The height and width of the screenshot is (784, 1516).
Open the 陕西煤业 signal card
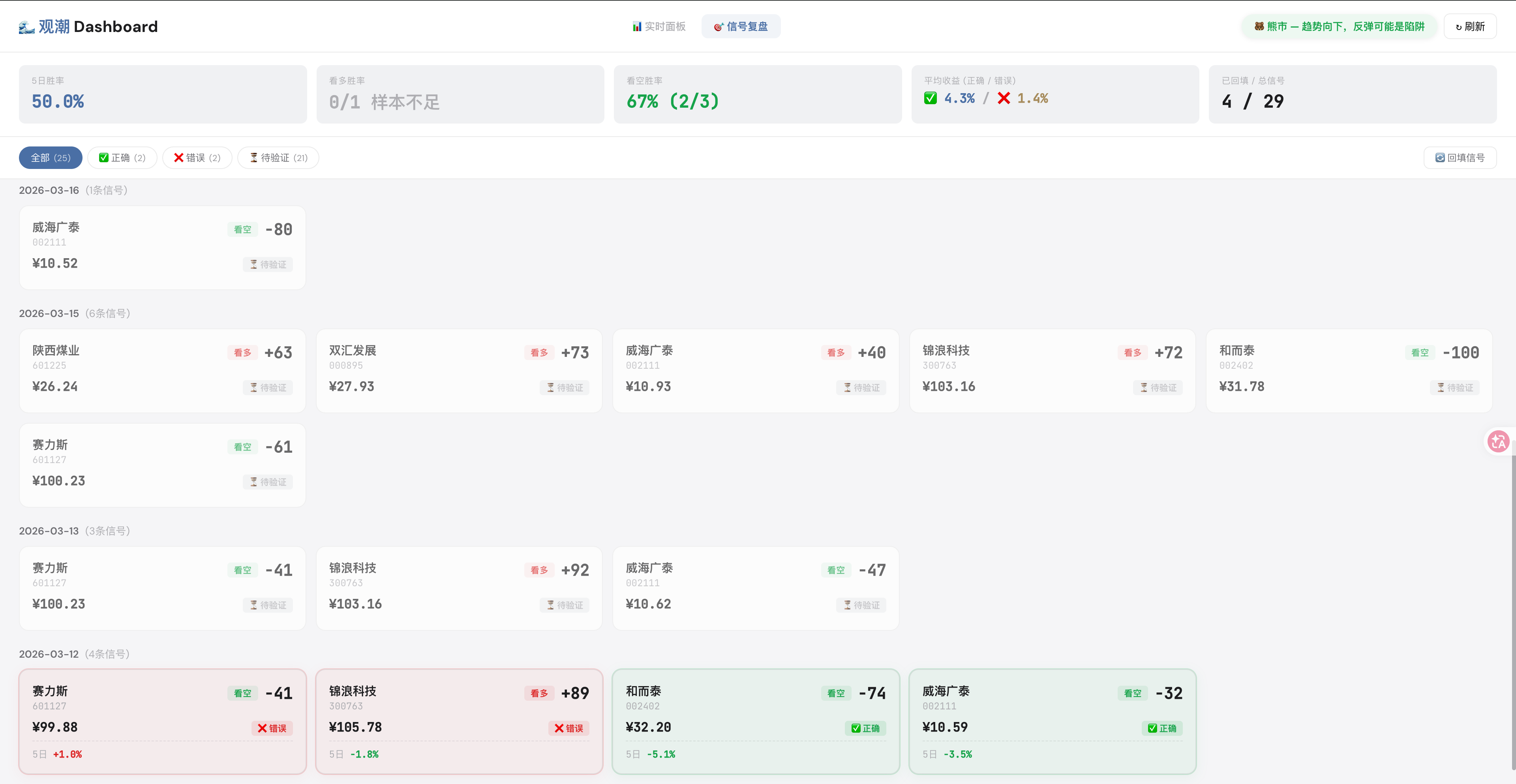(x=162, y=371)
